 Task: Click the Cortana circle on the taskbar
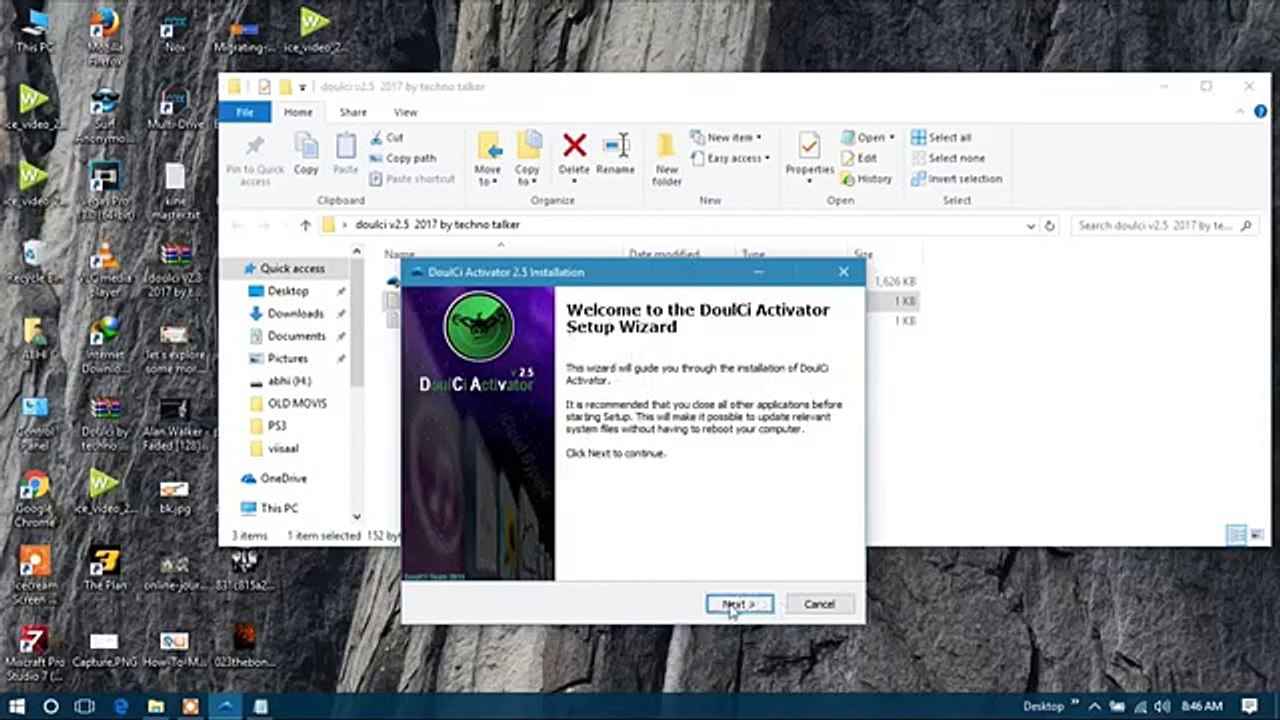(51, 706)
